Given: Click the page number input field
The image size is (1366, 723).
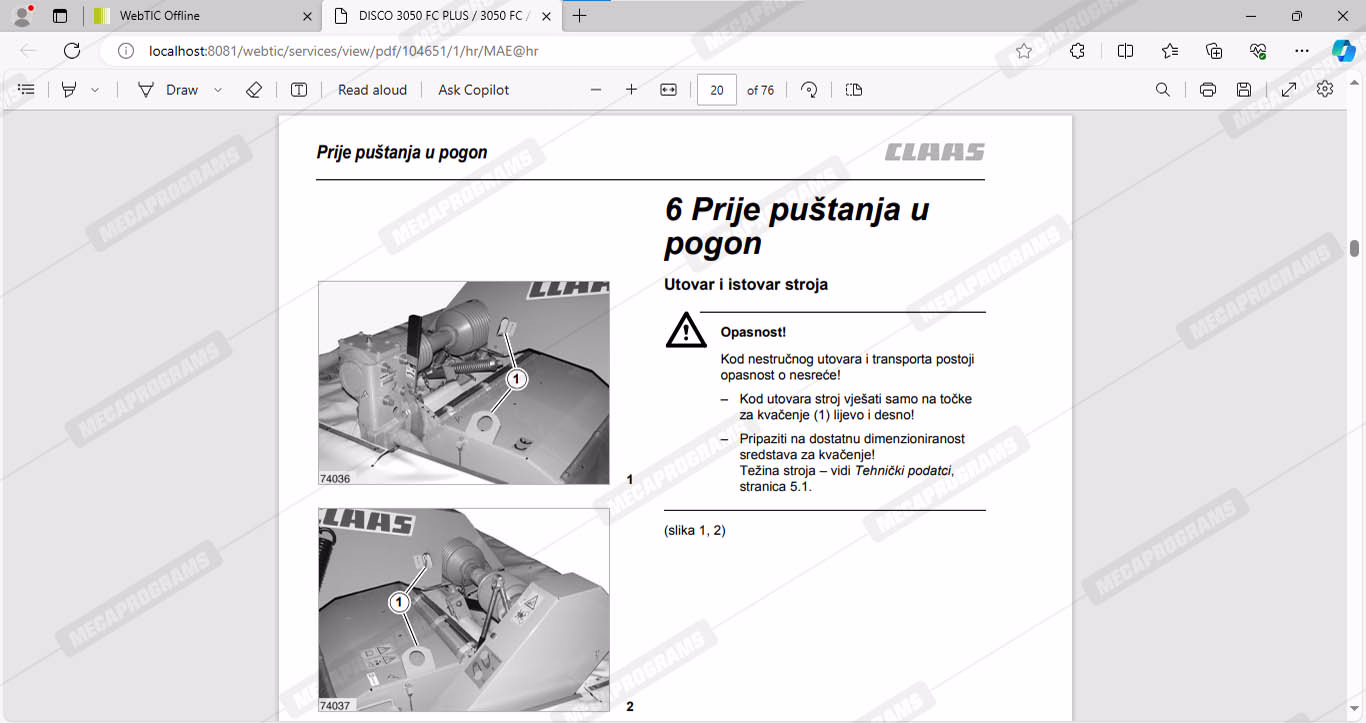Looking at the screenshot, I should tap(716, 90).
